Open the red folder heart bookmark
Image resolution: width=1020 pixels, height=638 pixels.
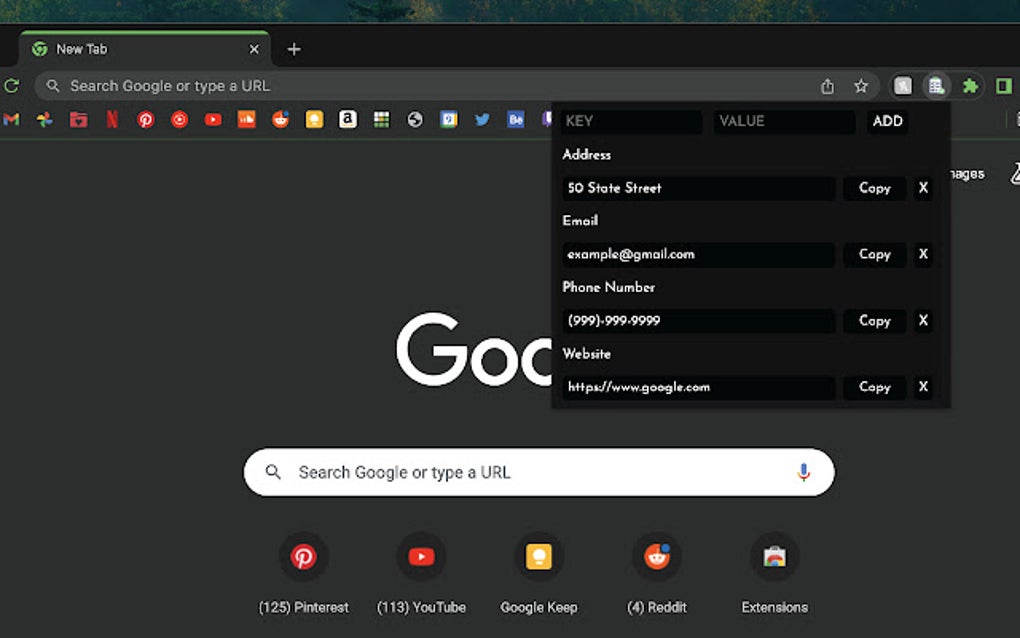pyautogui.click(x=79, y=120)
